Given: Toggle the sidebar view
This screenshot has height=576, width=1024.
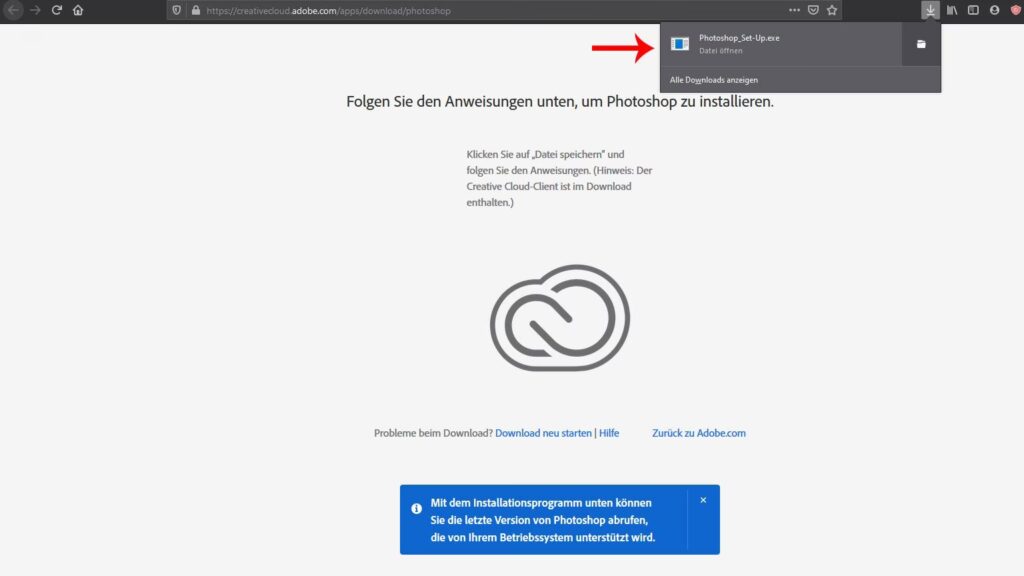Looking at the screenshot, I should 973,10.
